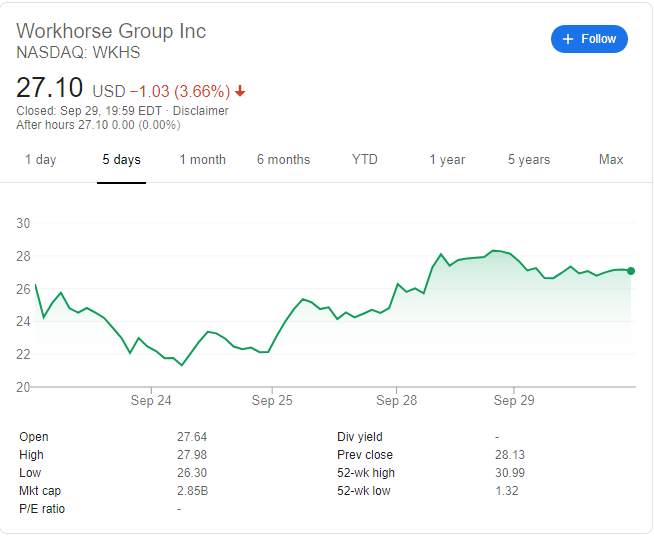Open the Disclaimer link

tap(201, 111)
